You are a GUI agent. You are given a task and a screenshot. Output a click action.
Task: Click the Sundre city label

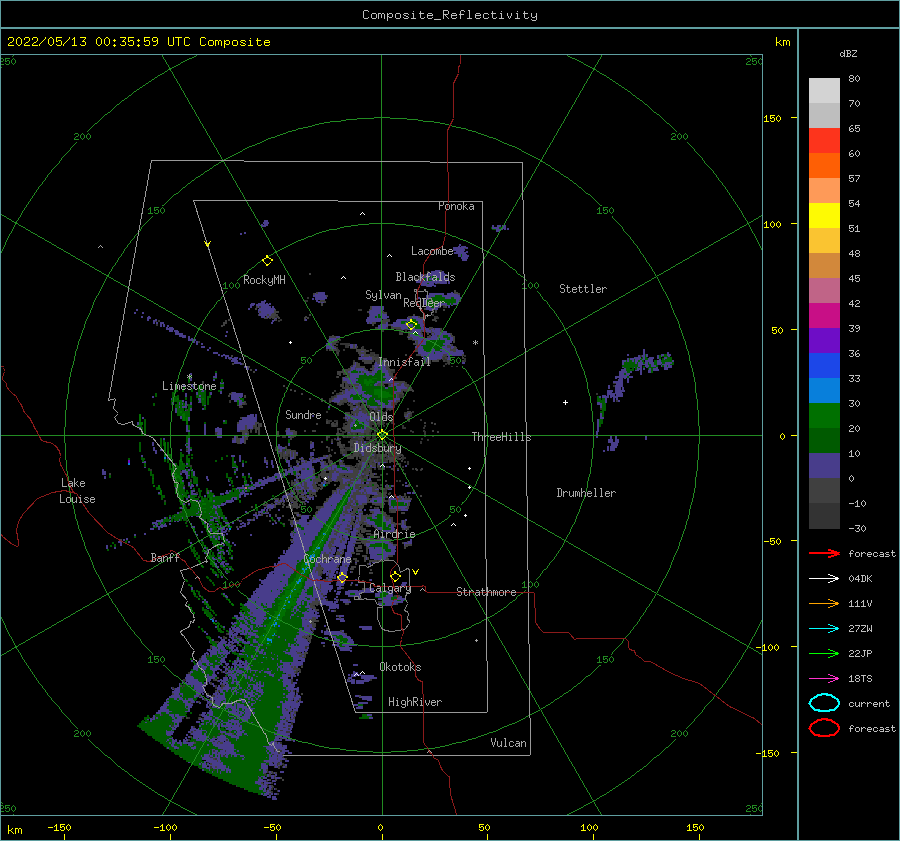303,414
